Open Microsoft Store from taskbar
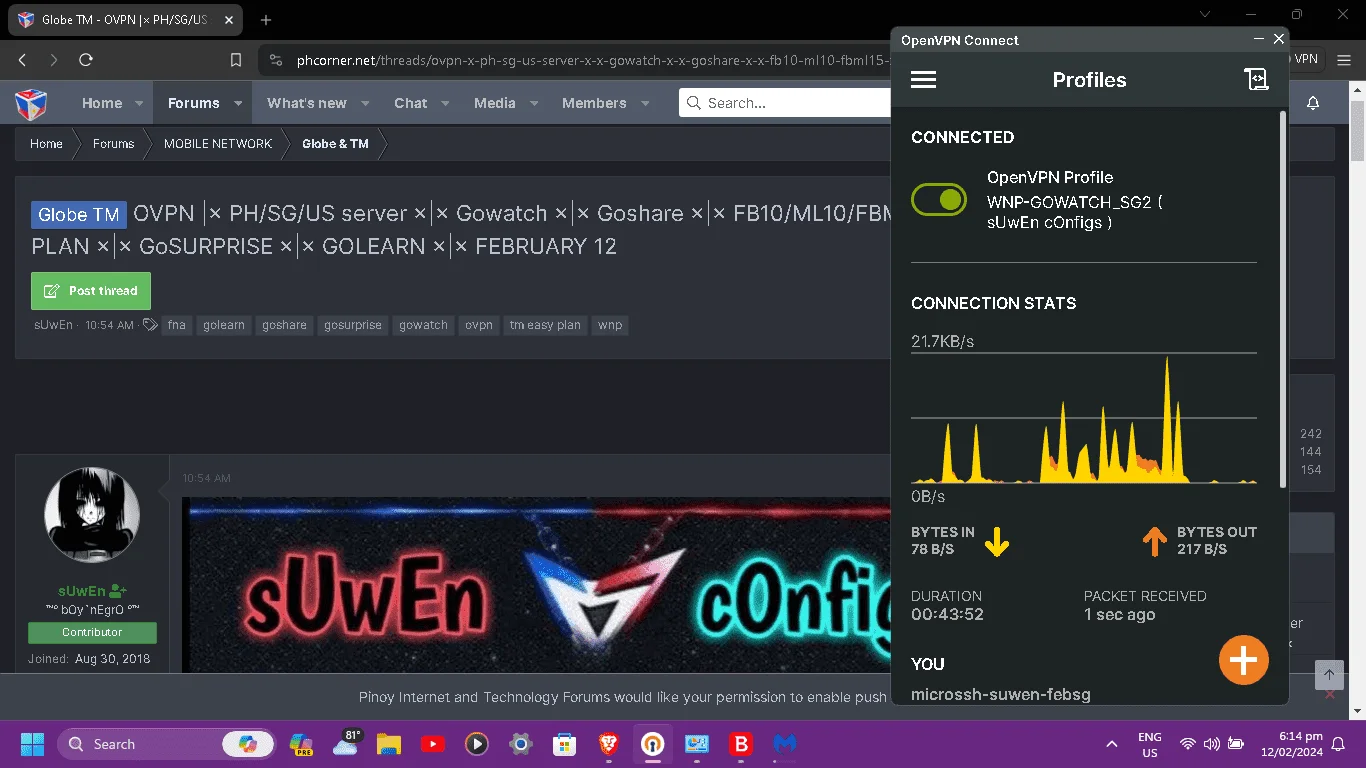Screen dimensions: 1366x768 [x=564, y=744]
